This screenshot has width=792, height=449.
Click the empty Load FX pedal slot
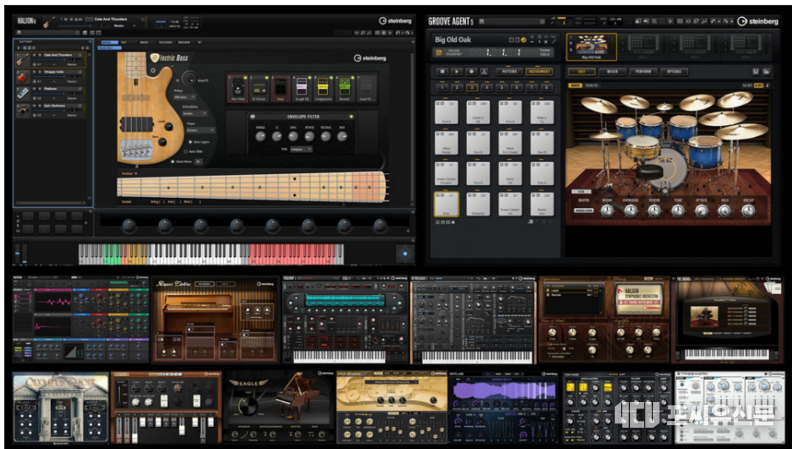tap(366, 89)
